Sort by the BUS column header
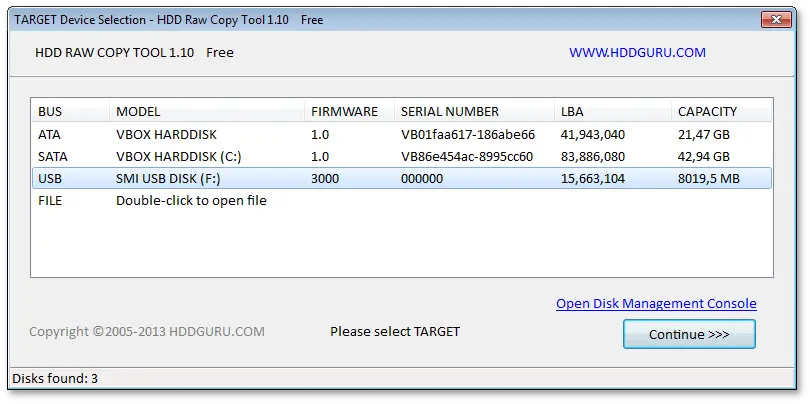Screen dimensions: 810x404 [x=50, y=111]
